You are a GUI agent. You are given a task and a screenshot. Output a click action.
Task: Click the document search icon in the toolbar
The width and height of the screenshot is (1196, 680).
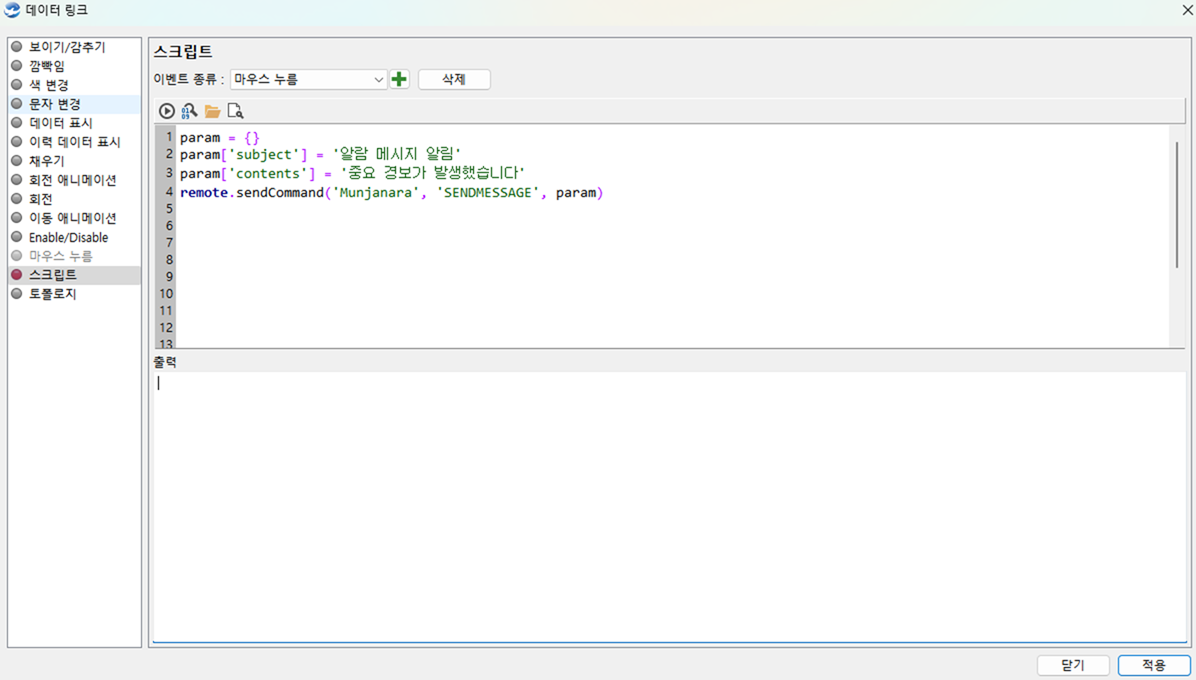coord(235,111)
